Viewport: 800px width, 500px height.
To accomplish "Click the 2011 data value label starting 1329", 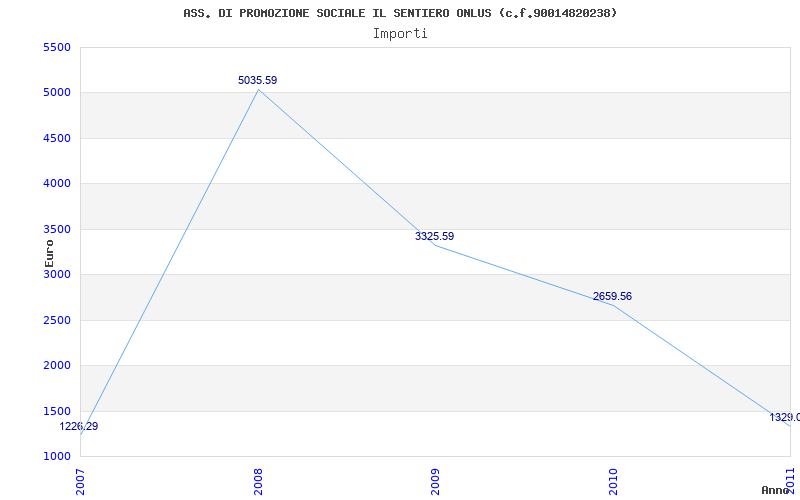I will tap(785, 417).
